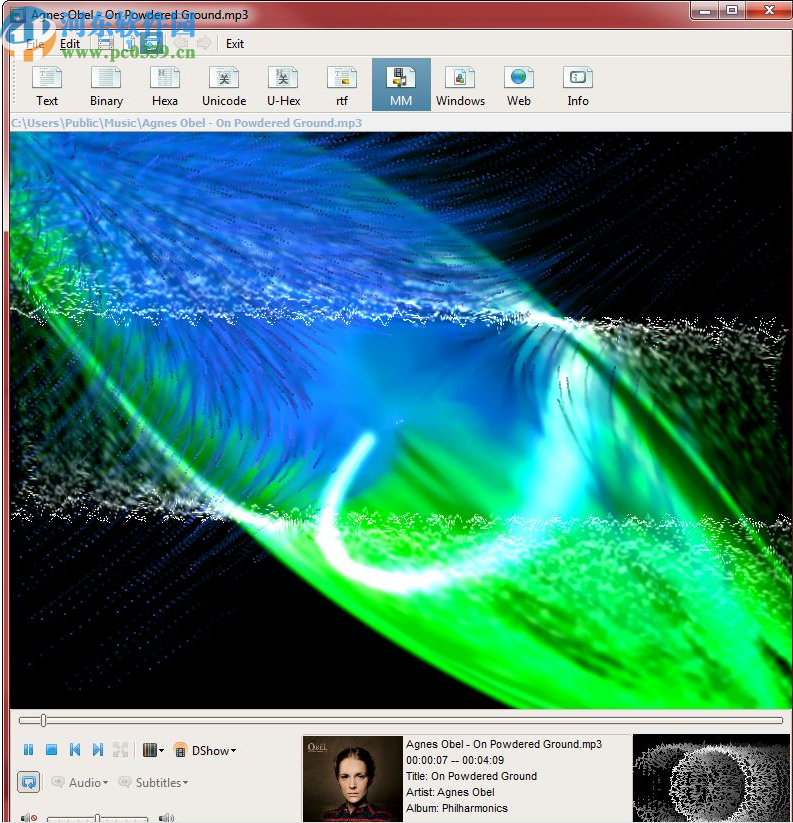Click the grayed fullscreen icon
Image resolution: width=793 pixels, height=823 pixels.
121,750
